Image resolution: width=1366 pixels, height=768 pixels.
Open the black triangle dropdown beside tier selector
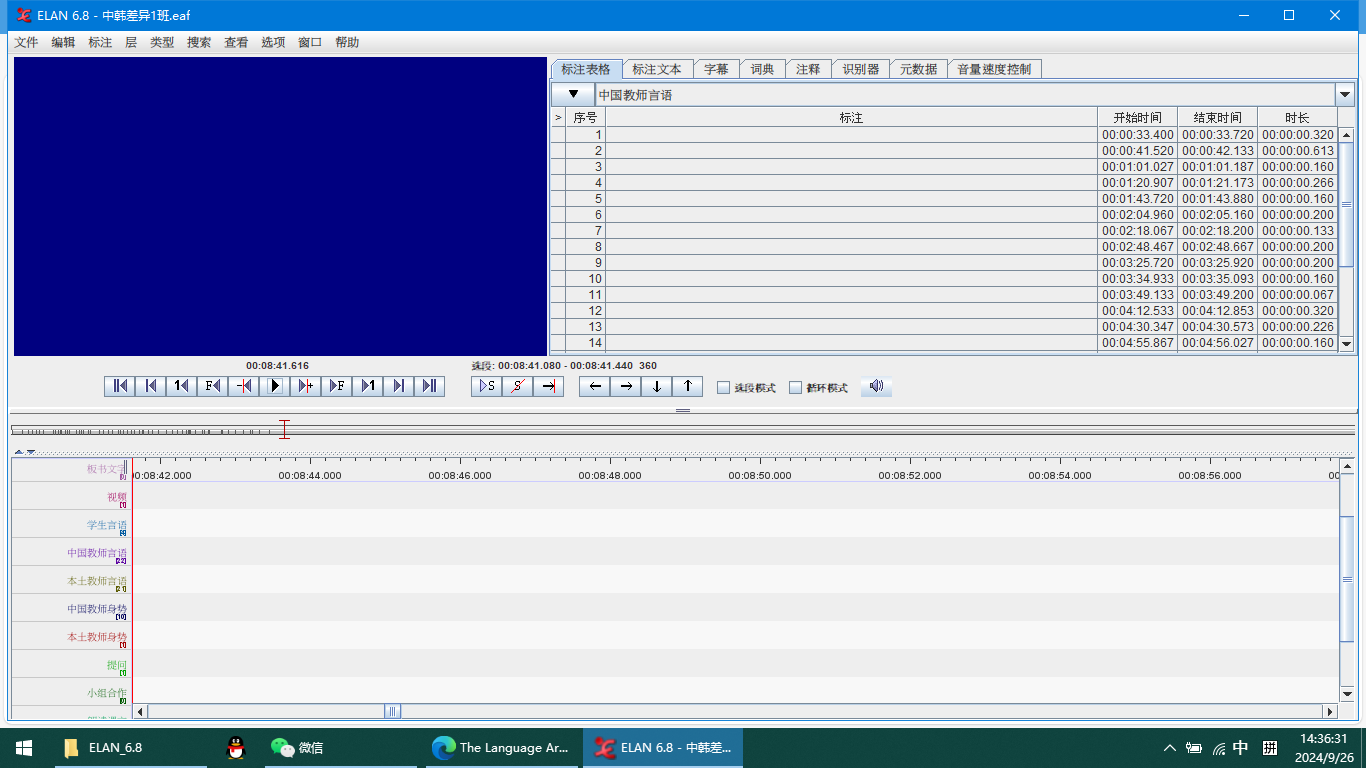coord(573,95)
